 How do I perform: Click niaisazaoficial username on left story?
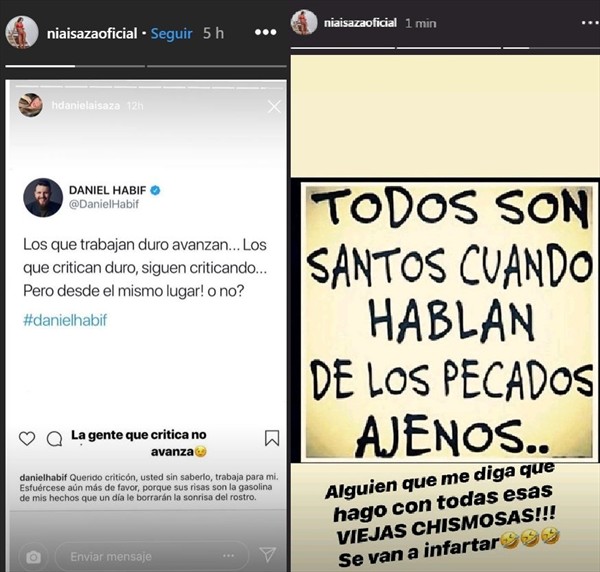[x=92, y=34]
